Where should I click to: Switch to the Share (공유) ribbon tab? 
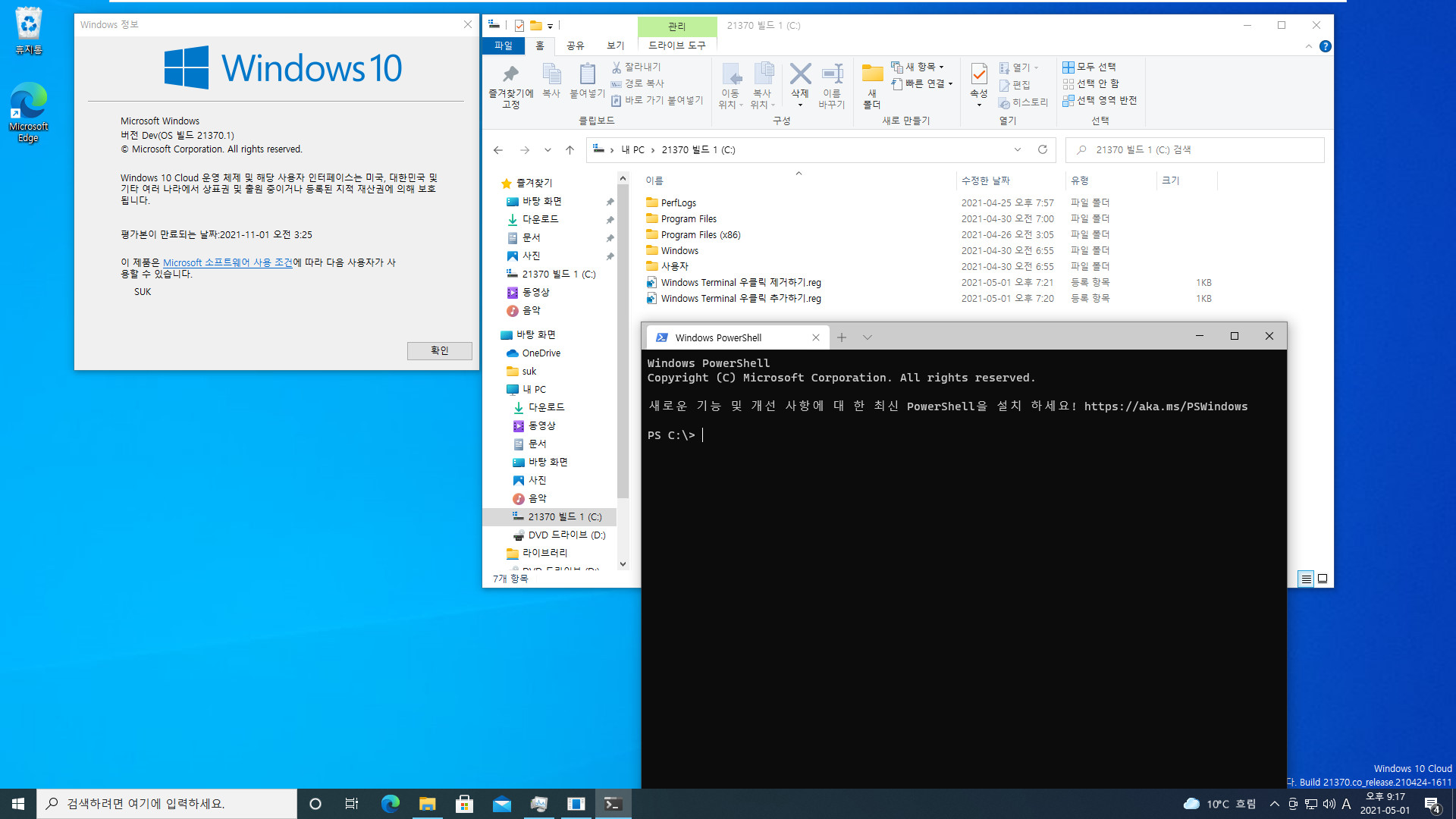pos(576,45)
